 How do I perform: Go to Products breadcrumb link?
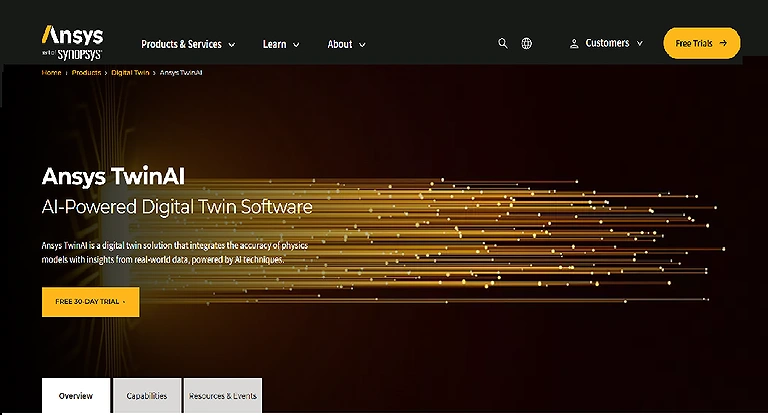tap(86, 73)
